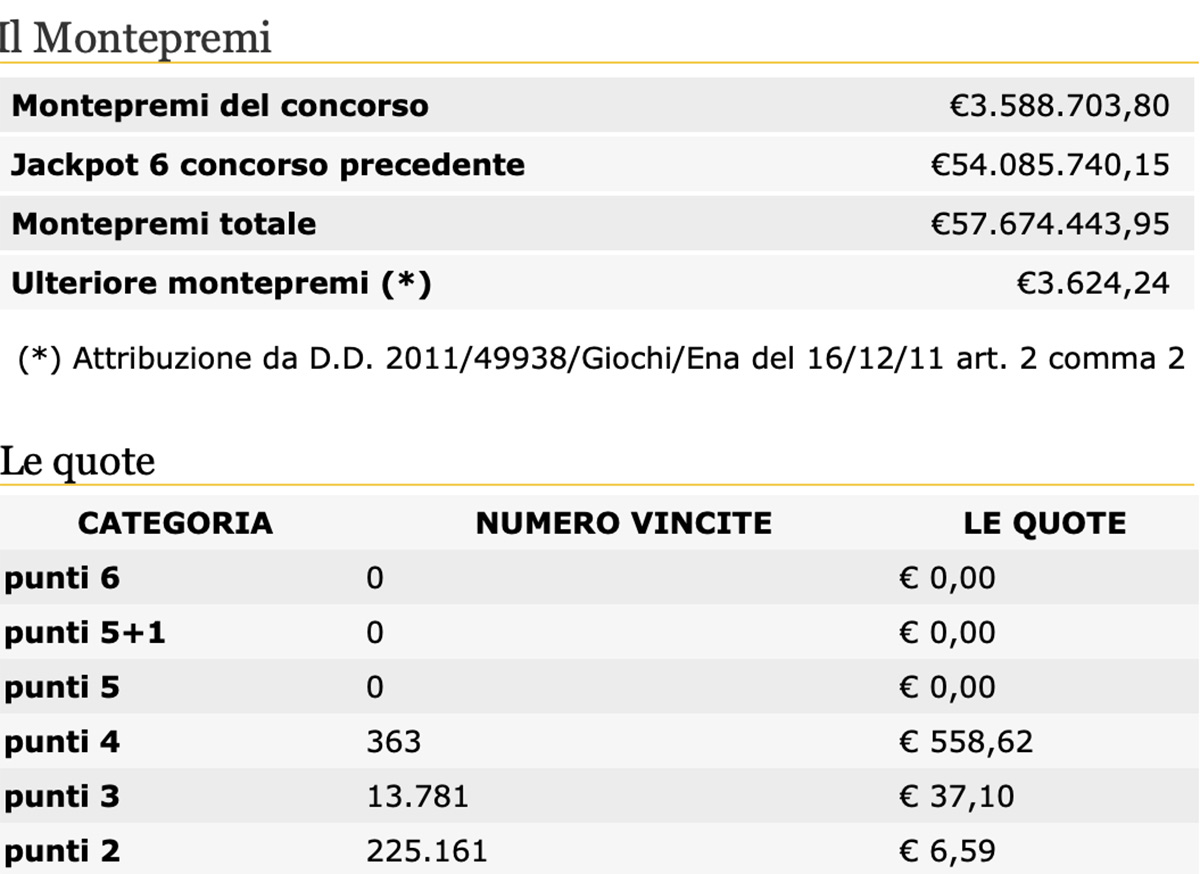This screenshot has width=1200, height=874.
Task: Click the 363 wins value for punti 4
Action: pos(394,741)
